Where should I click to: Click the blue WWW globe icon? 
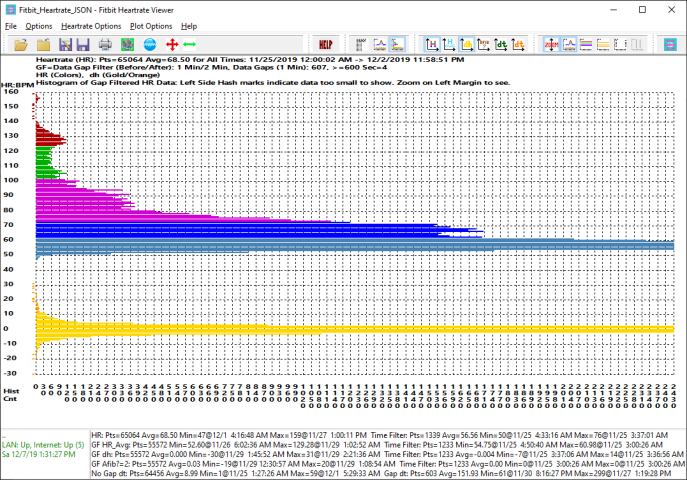(150, 45)
